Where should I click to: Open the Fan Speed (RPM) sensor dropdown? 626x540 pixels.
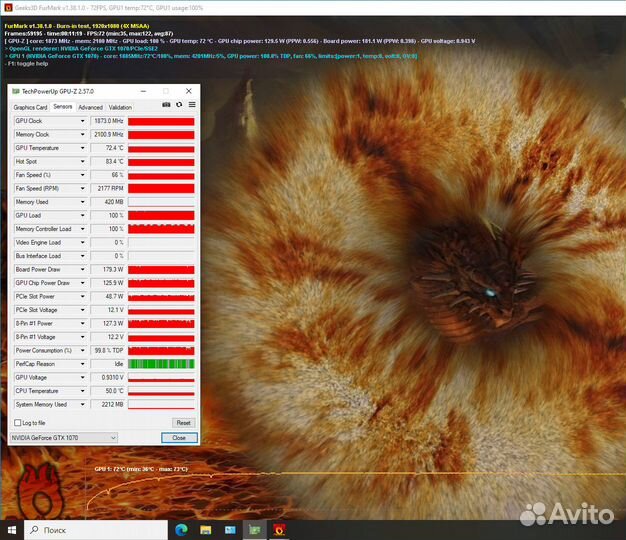click(x=83, y=188)
